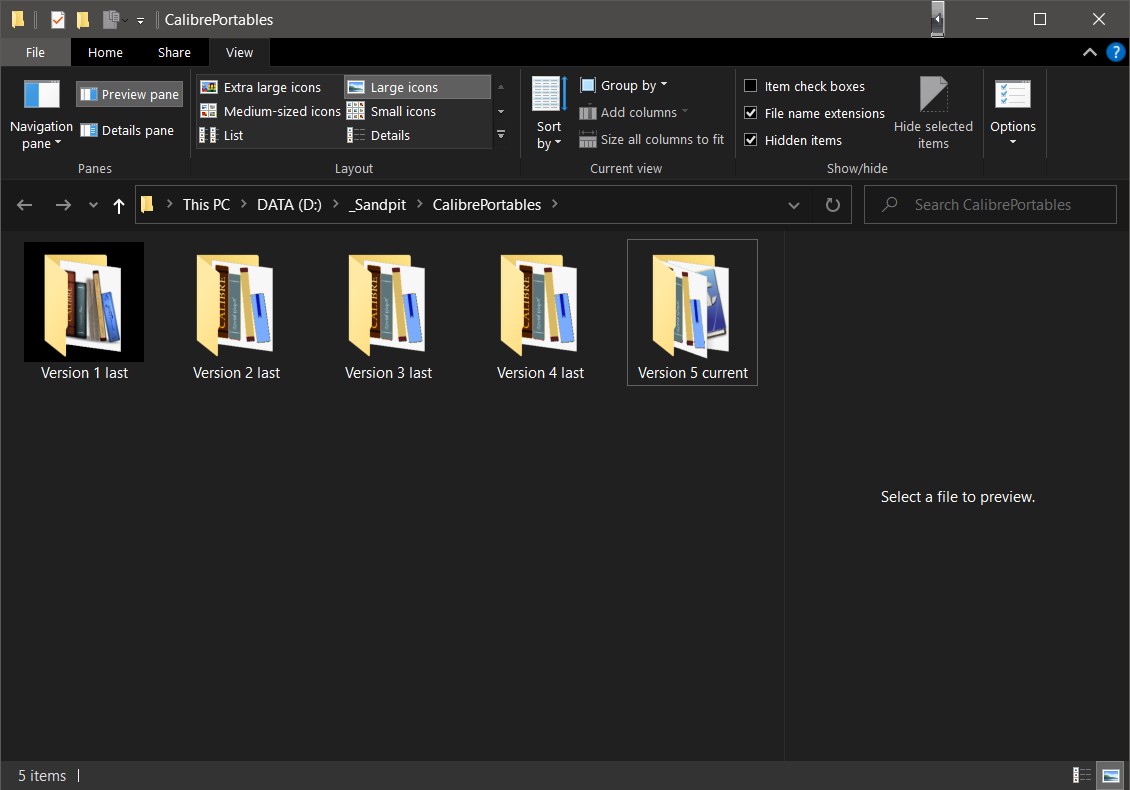Image resolution: width=1130 pixels, height=790 pixels.
Task: Select the Version 3 last folder icon
Action: coord(388,303)
